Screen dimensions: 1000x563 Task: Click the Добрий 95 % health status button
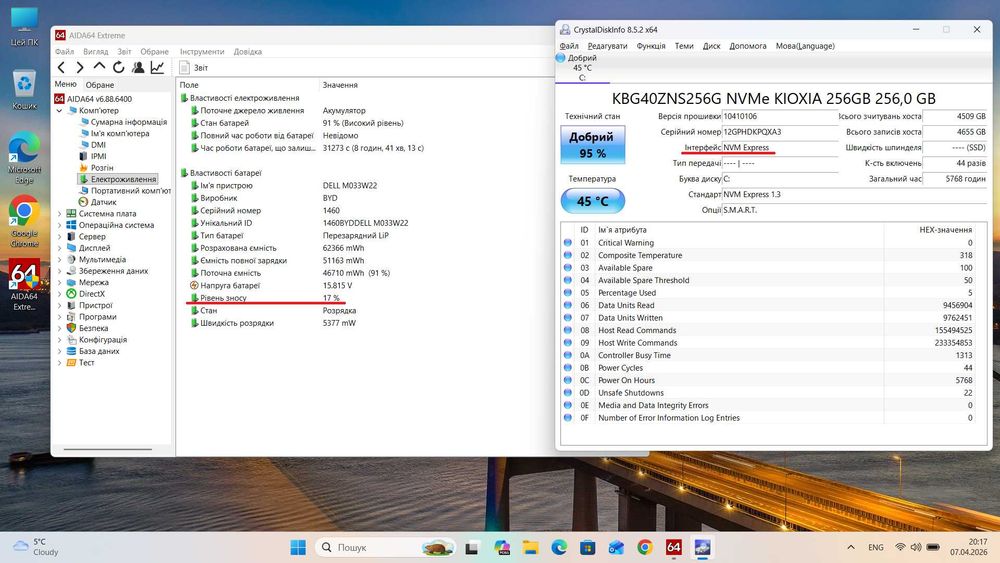click(592, 145)
